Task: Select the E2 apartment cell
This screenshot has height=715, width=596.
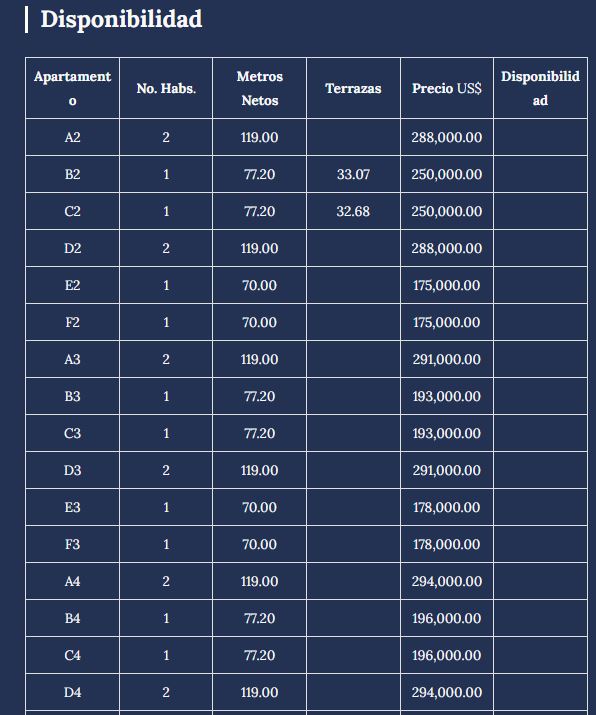Action: coord(73,285)
